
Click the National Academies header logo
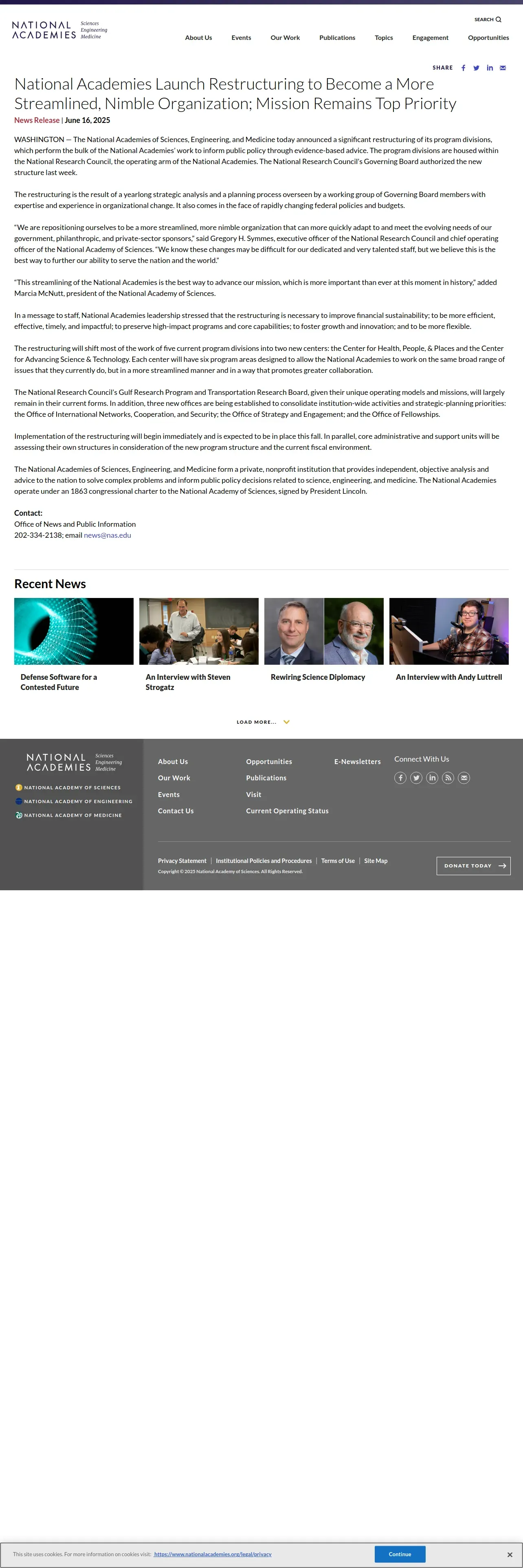[59, 30]
